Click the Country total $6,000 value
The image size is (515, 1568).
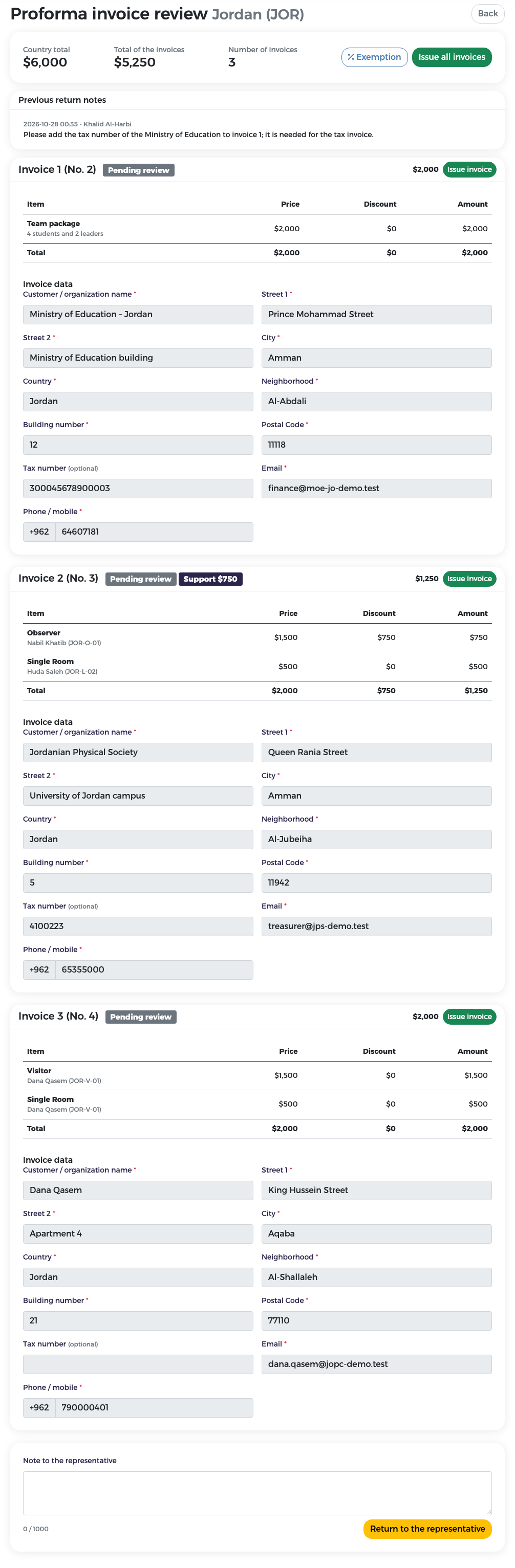point(45,63)
